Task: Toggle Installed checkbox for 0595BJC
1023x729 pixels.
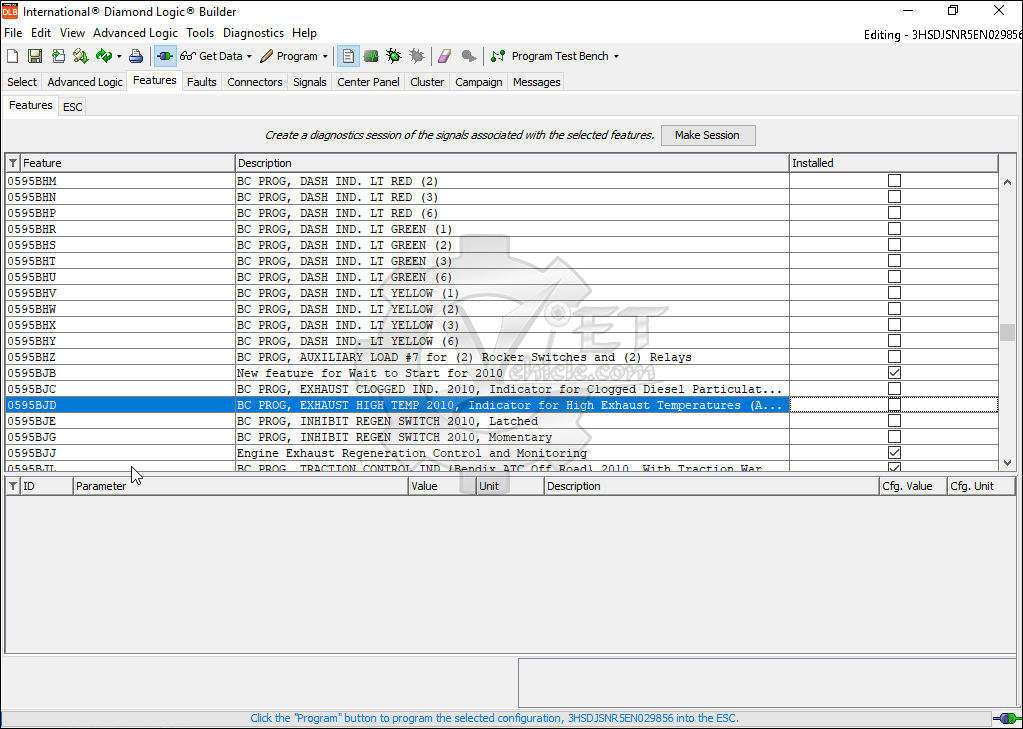Action: point(894,389)
